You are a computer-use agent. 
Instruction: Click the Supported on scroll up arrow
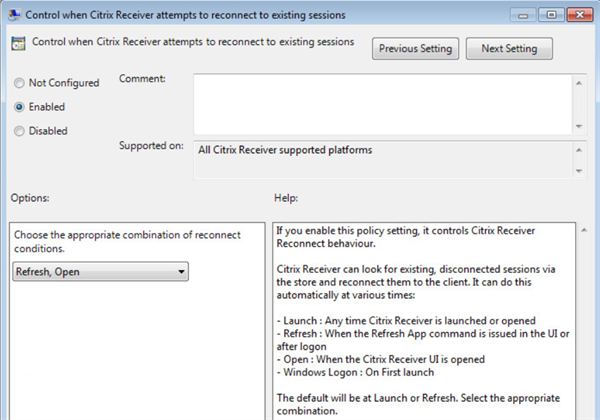pos(579,150)
